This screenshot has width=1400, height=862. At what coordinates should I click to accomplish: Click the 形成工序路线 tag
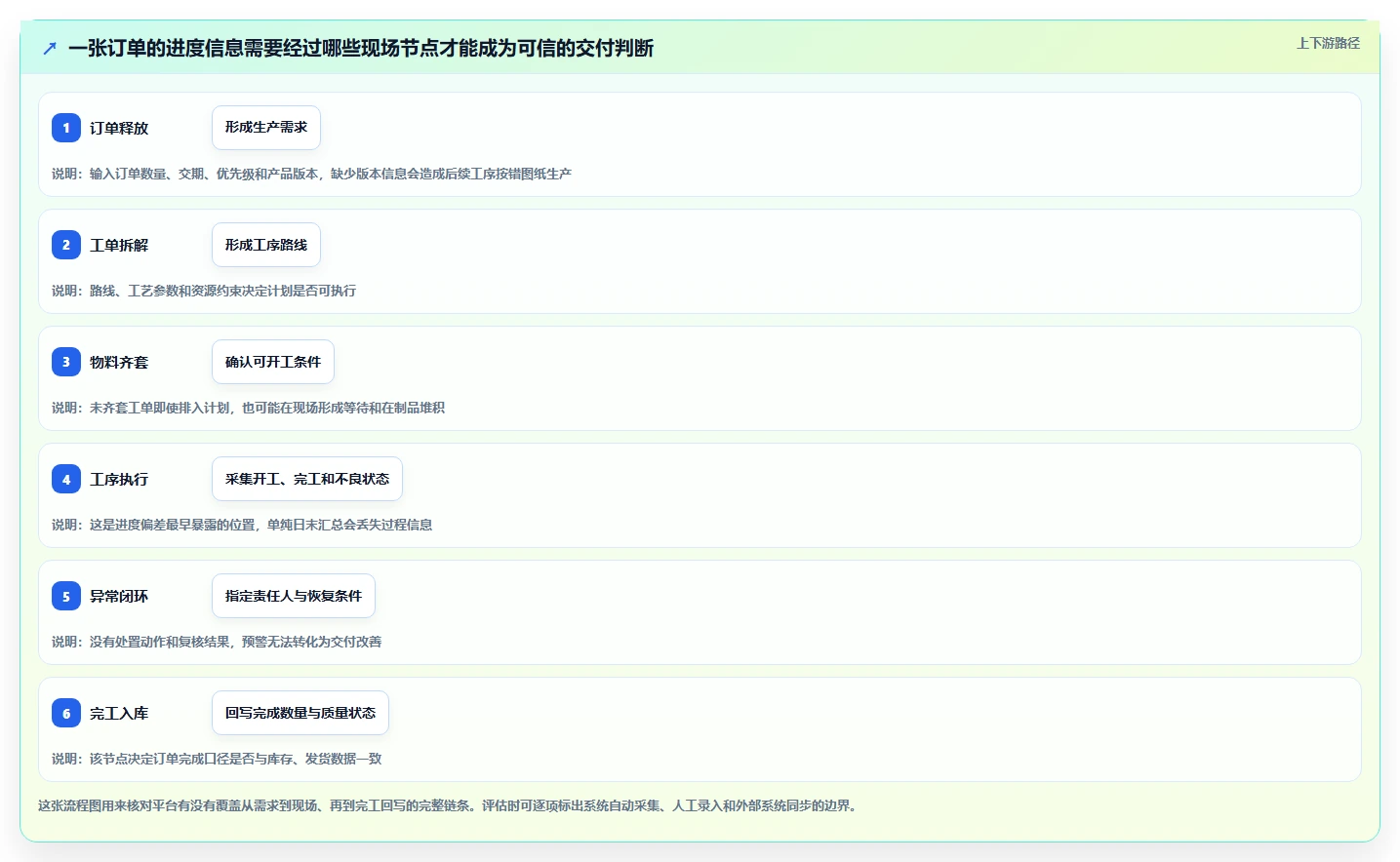[x=266, y=245]
